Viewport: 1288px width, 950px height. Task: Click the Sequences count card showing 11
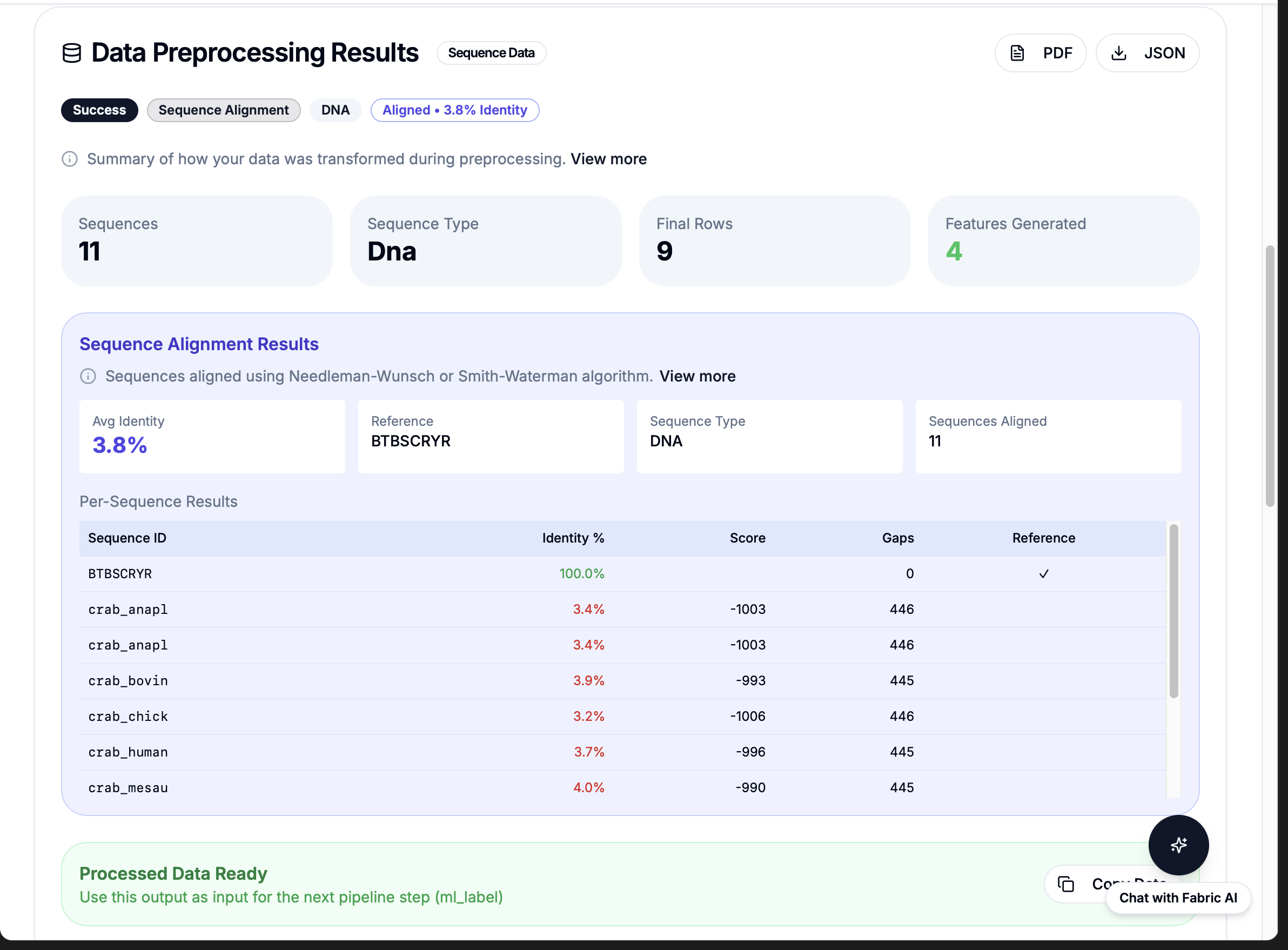pyautogui.click(x=197, y=241)
